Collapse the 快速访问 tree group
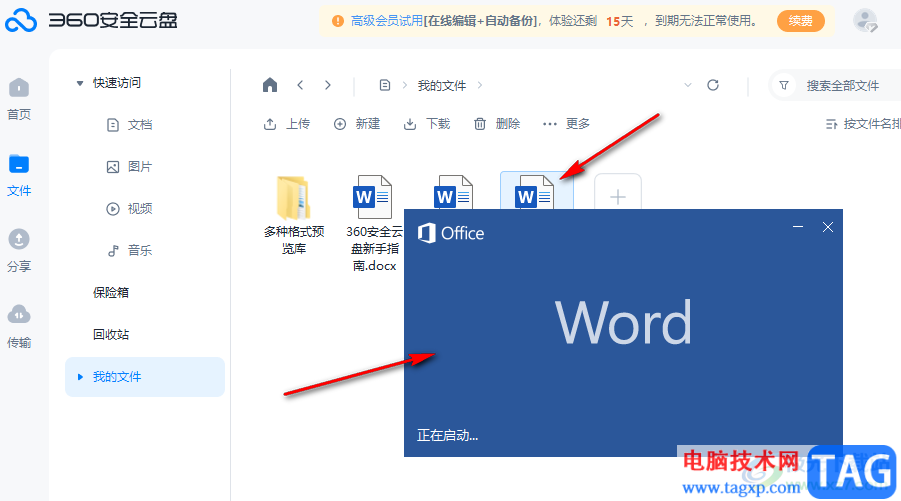The image size is (901, 501). point(80,83)
